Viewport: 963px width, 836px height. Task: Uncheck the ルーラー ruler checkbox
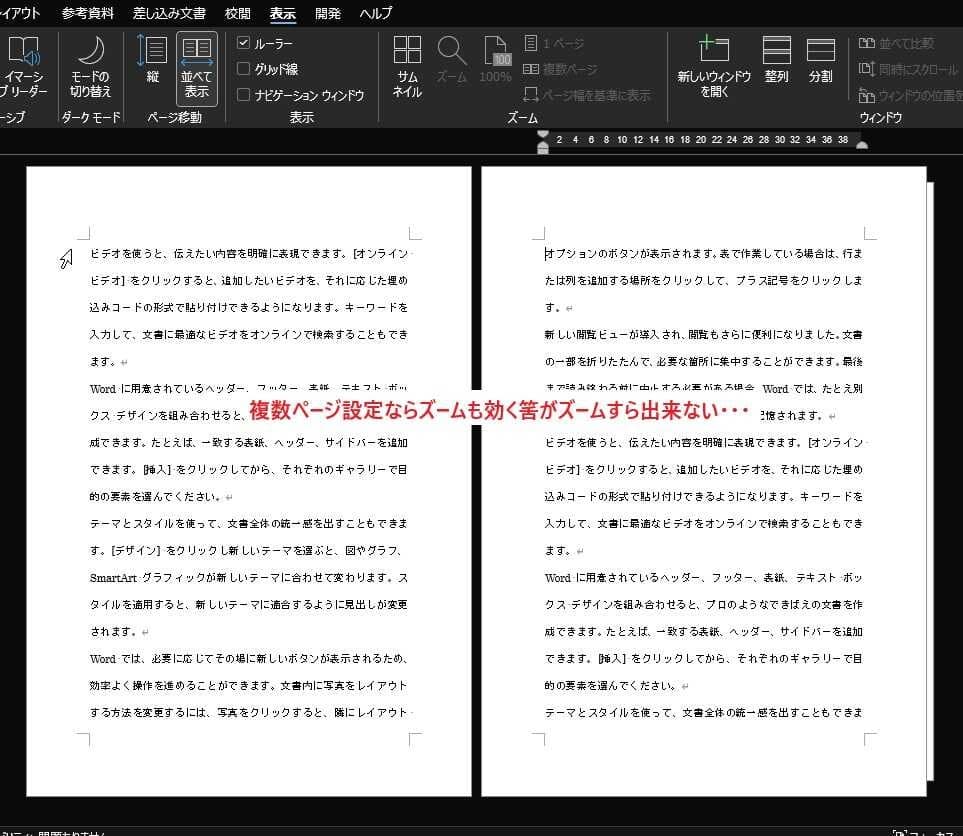point(244,43)
